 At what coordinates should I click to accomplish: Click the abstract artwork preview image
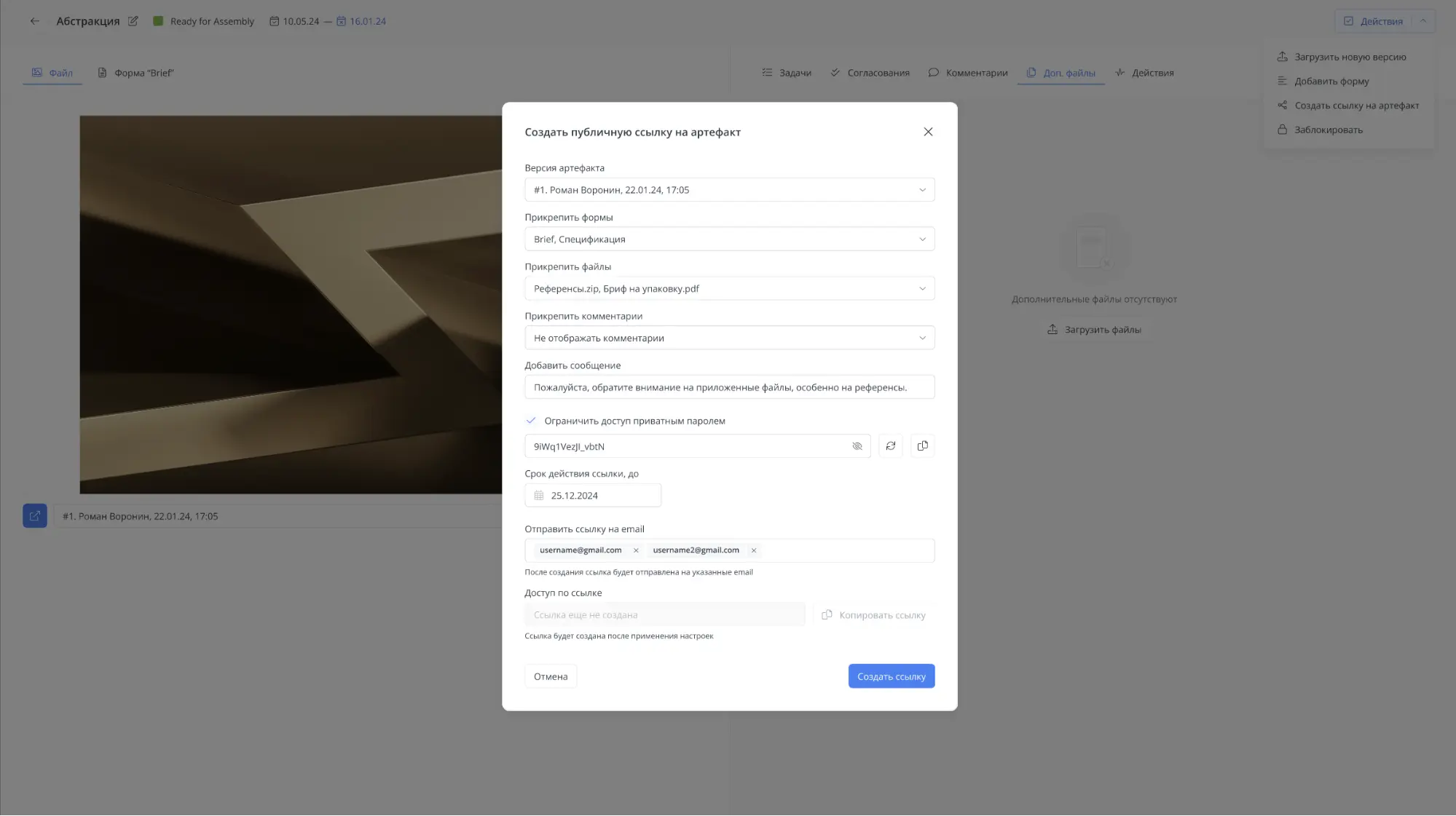pyautogui.click(x=291, y=305)
